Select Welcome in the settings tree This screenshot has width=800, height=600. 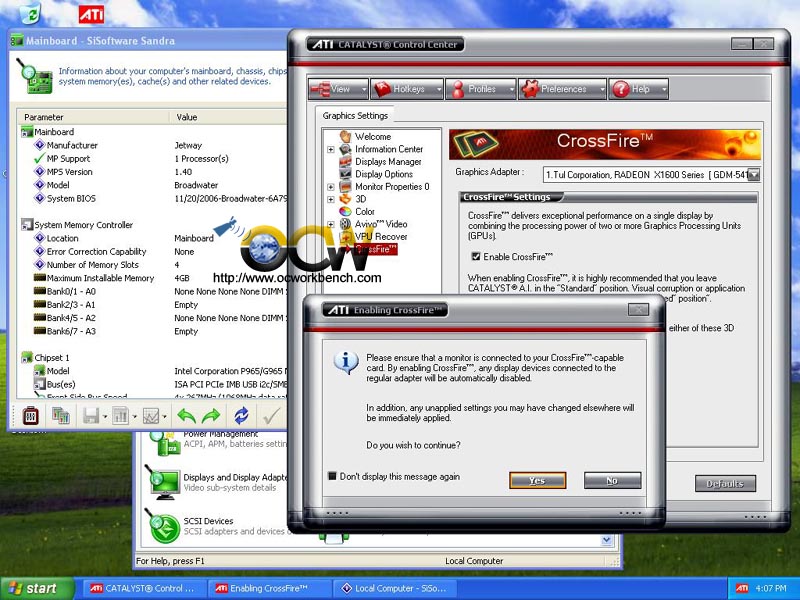click(x=373, y=137)
